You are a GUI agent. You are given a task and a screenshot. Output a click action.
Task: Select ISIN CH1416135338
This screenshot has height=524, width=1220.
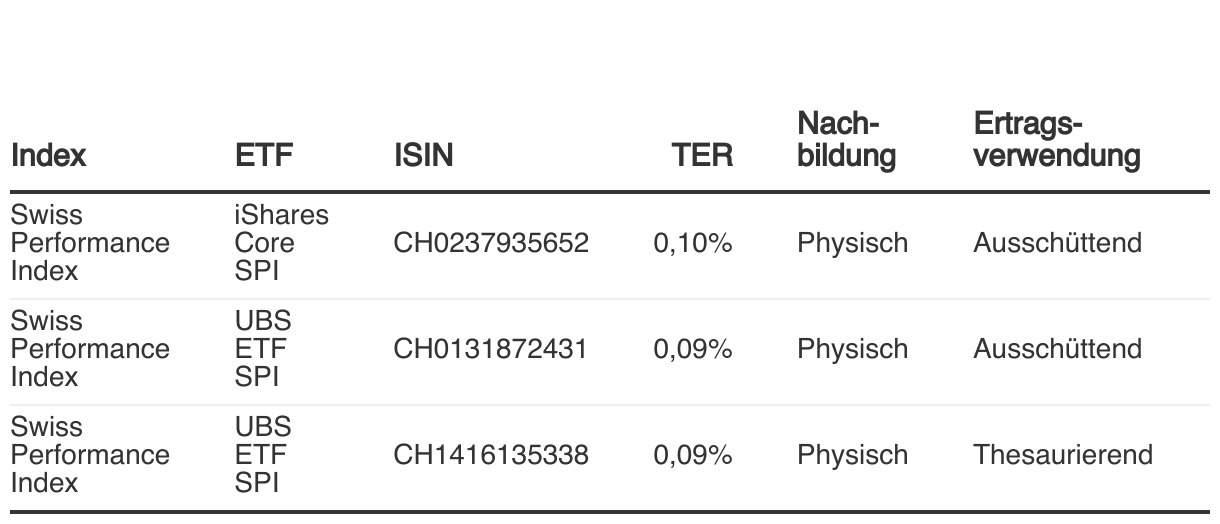click(491, 456)
